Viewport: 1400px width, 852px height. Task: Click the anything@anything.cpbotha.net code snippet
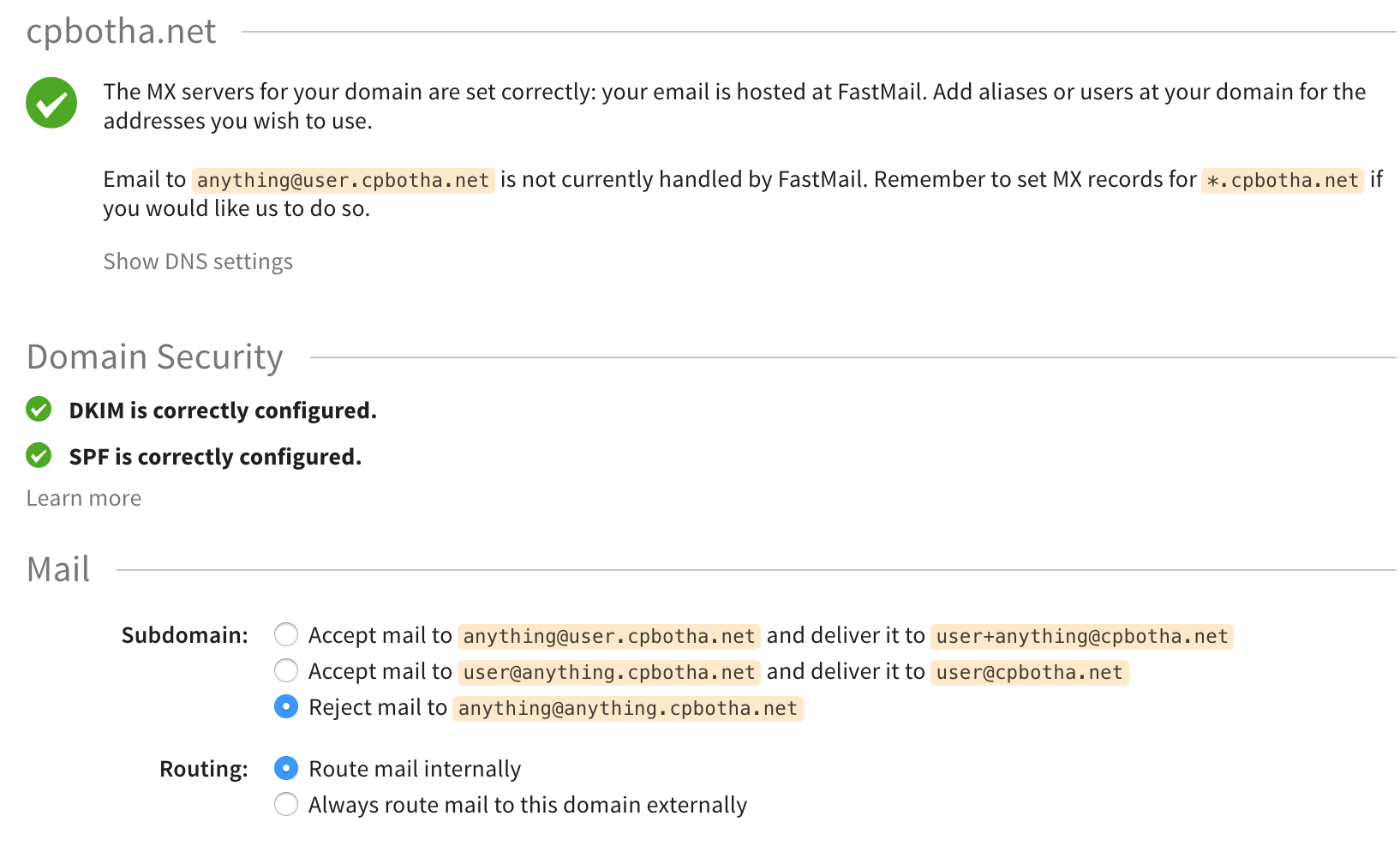tap(628, 708)
